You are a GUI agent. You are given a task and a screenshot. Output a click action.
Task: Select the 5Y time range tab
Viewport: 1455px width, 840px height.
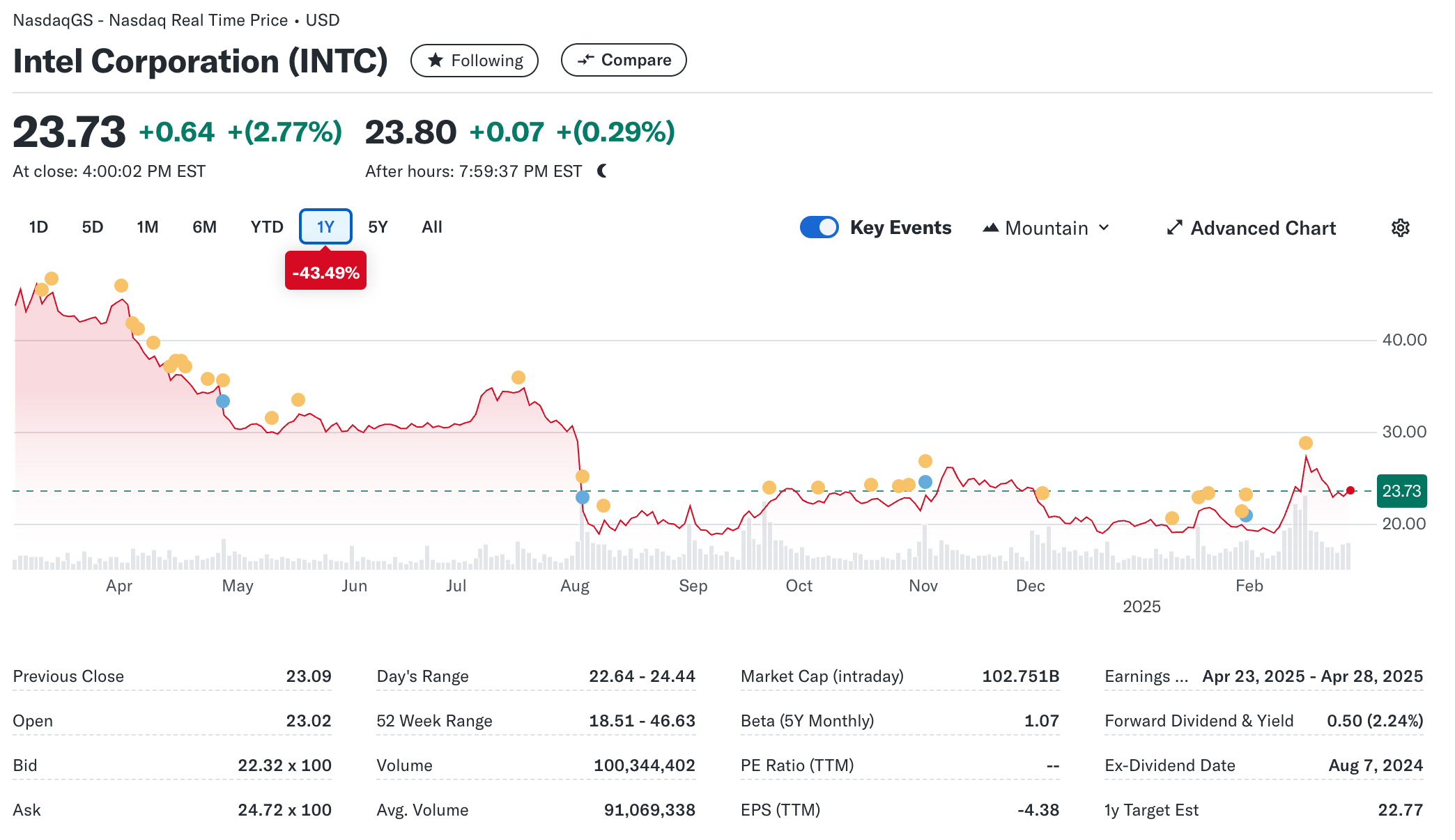click(x=378, y=227)
